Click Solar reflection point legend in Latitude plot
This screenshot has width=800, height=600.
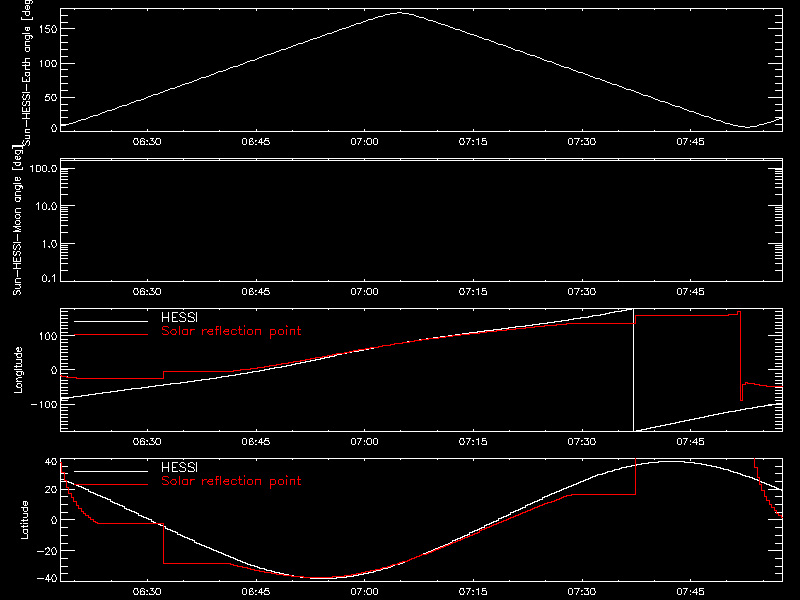[x=231, y=481]
